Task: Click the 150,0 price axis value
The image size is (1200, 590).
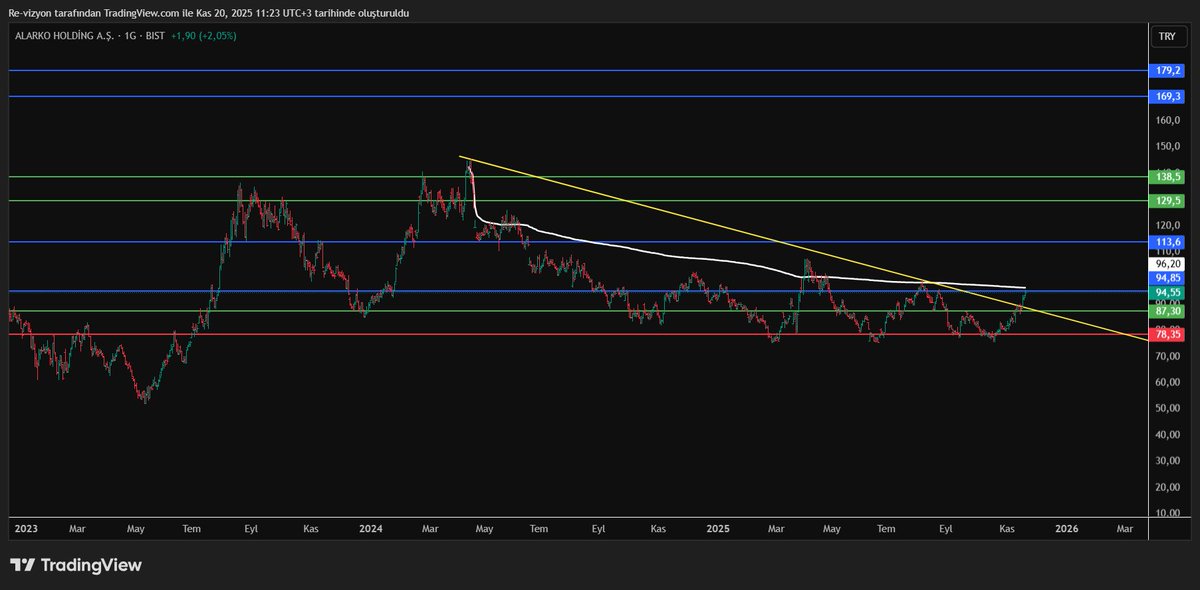Action: point(1168,147)
